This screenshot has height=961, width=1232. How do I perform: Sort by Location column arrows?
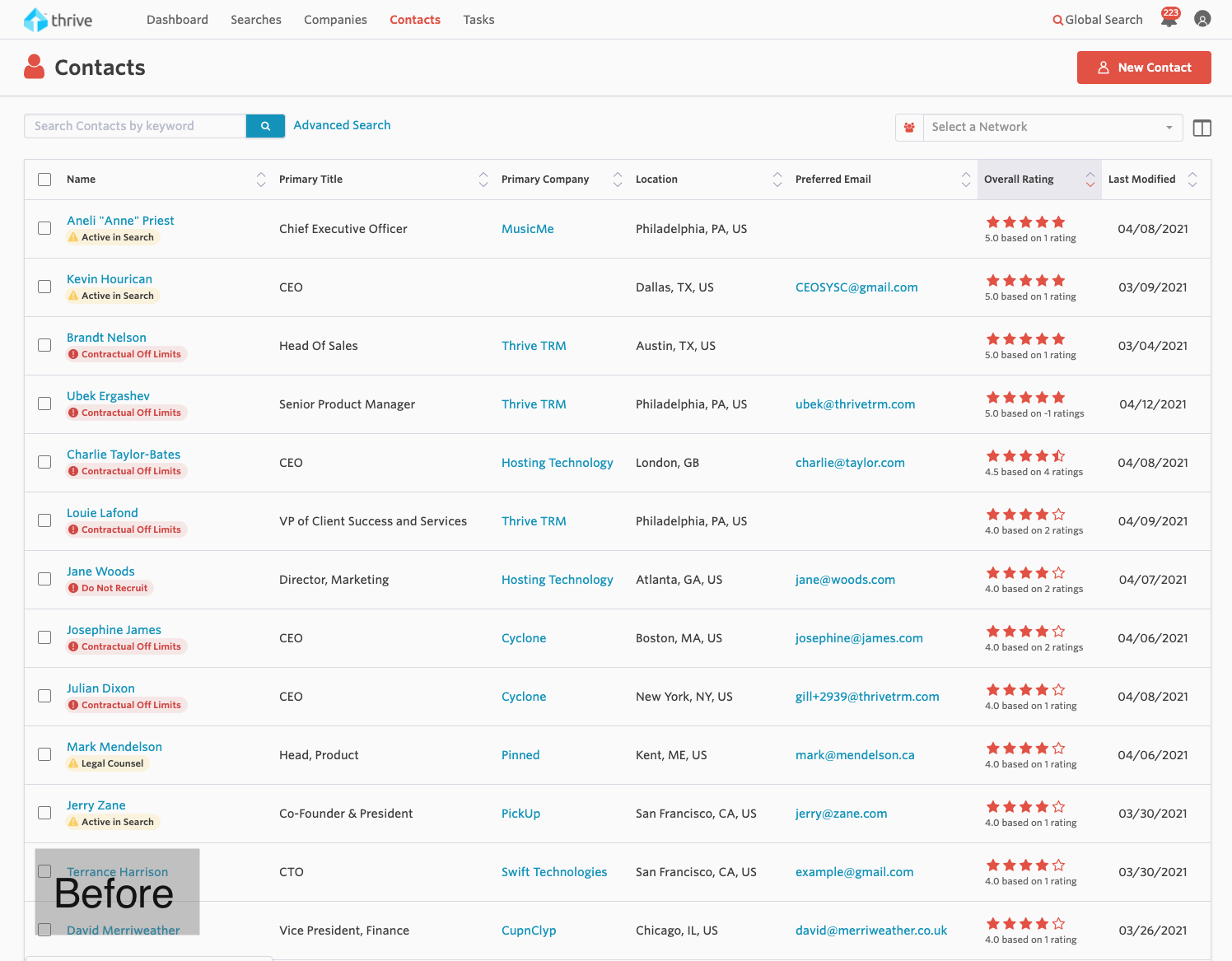[x=777, y=180]
